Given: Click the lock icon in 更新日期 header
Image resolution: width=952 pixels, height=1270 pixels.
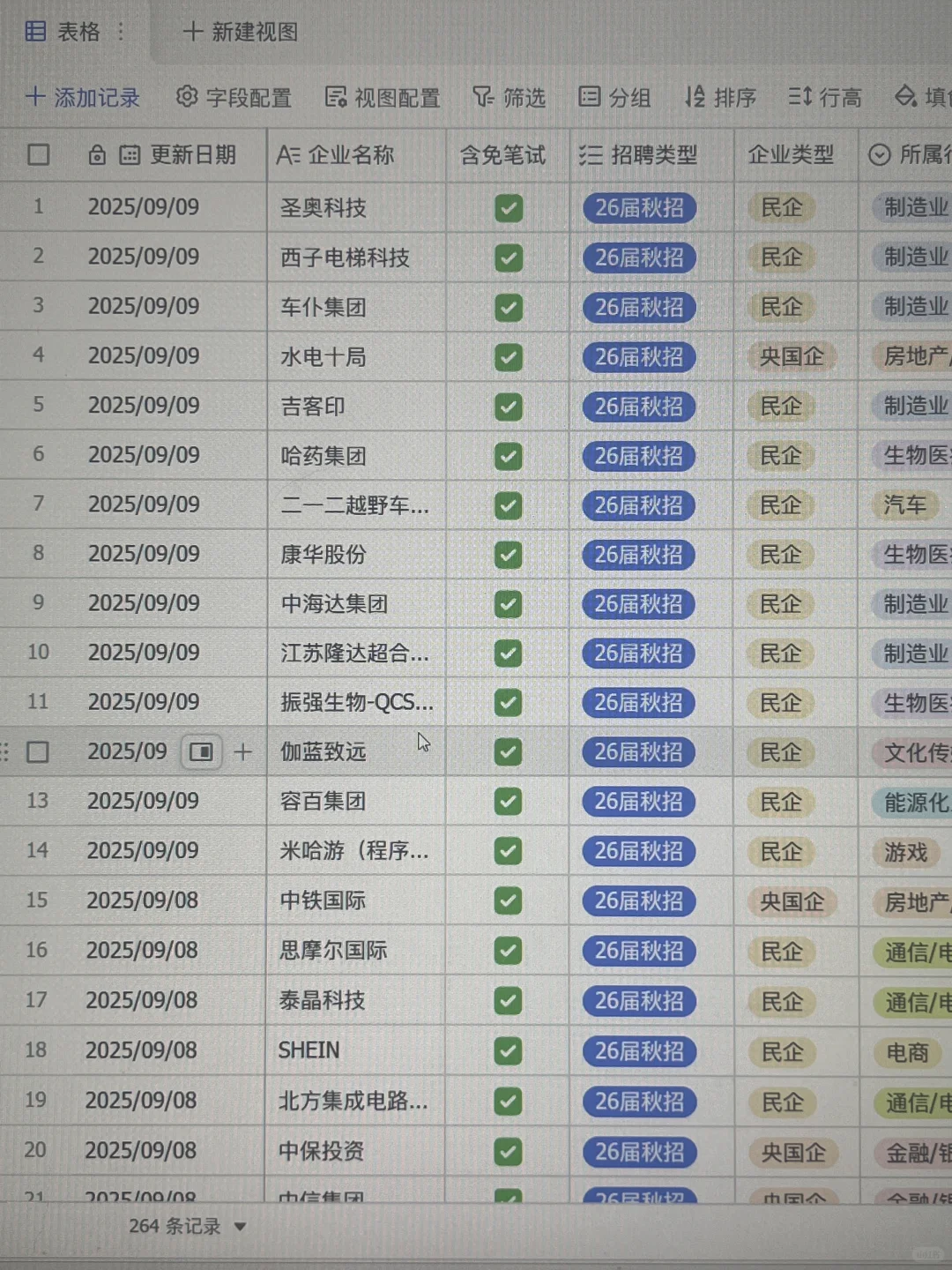Looking at the screenshot, I should [97, 155].
